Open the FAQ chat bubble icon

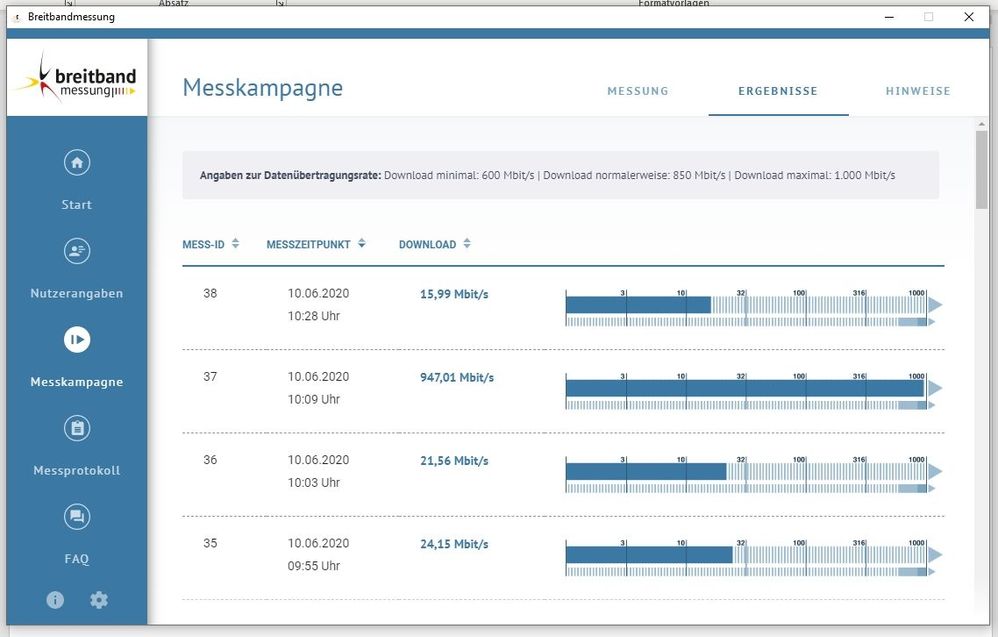77,516
